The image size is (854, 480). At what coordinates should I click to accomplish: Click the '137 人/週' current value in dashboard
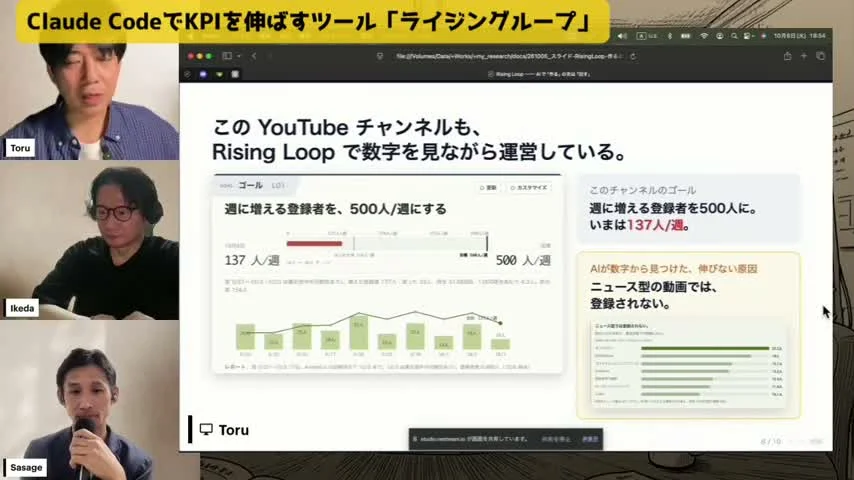point(252,260)
